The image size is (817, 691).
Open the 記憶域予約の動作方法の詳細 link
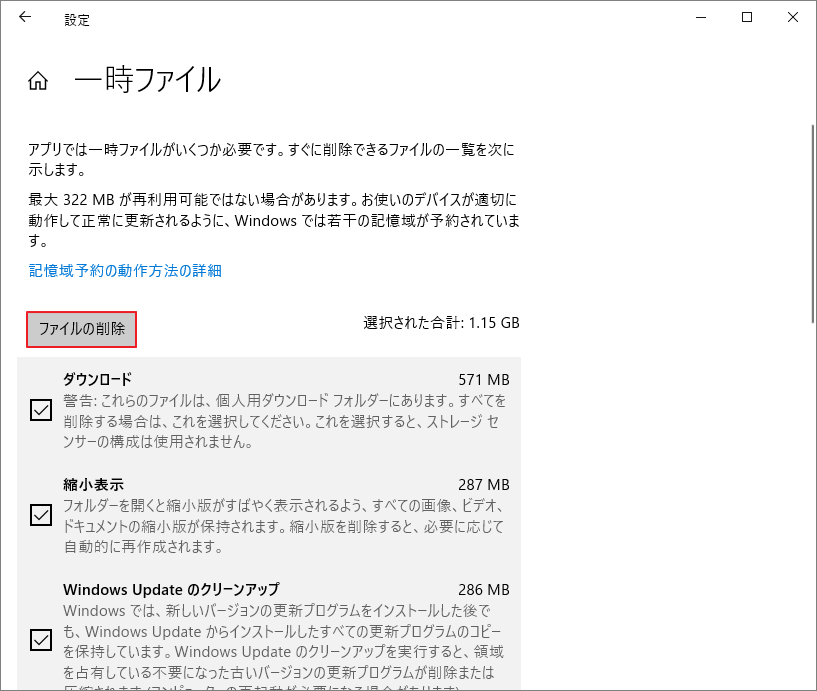pos(124,270)
